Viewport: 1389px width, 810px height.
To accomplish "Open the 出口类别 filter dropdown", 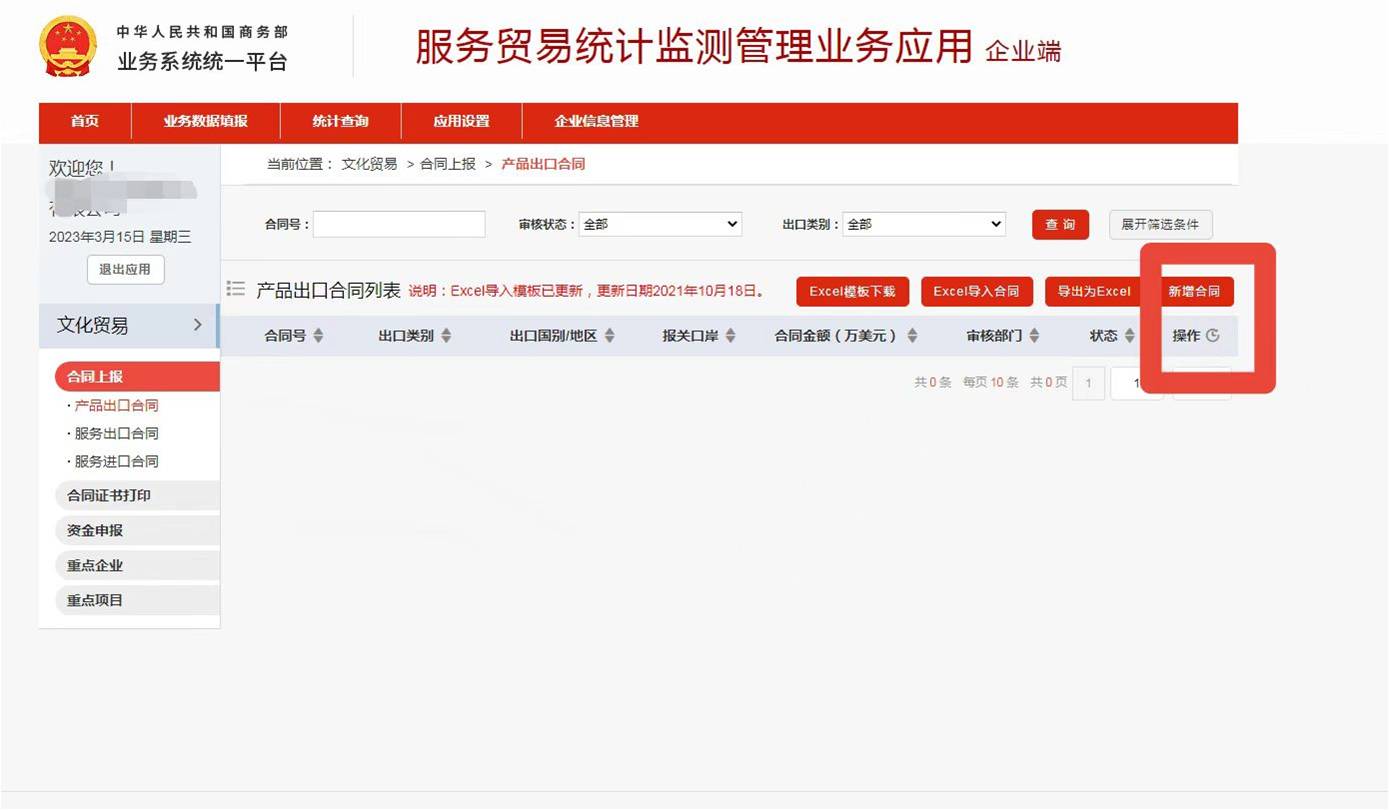I will coord(924,225).
